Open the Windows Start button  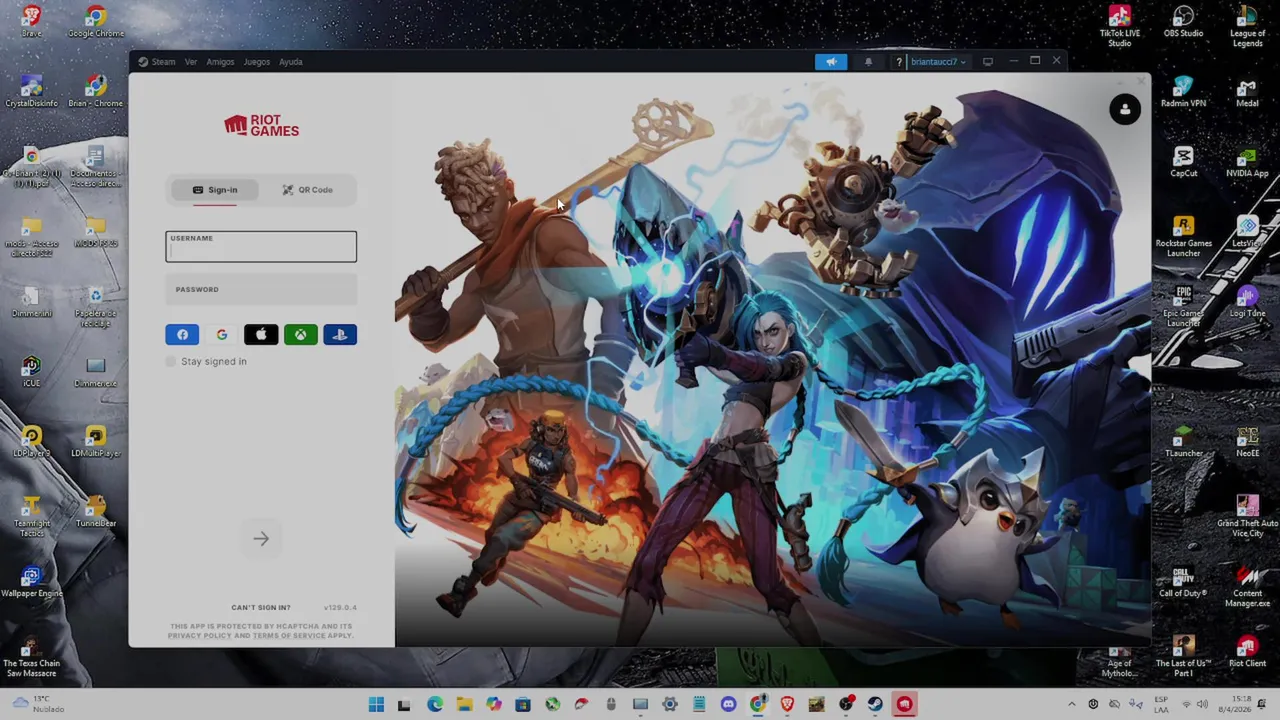point(376,705)
